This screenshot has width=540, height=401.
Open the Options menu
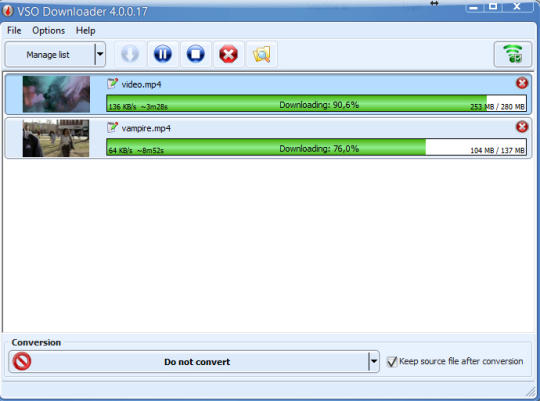pos(49,30)
